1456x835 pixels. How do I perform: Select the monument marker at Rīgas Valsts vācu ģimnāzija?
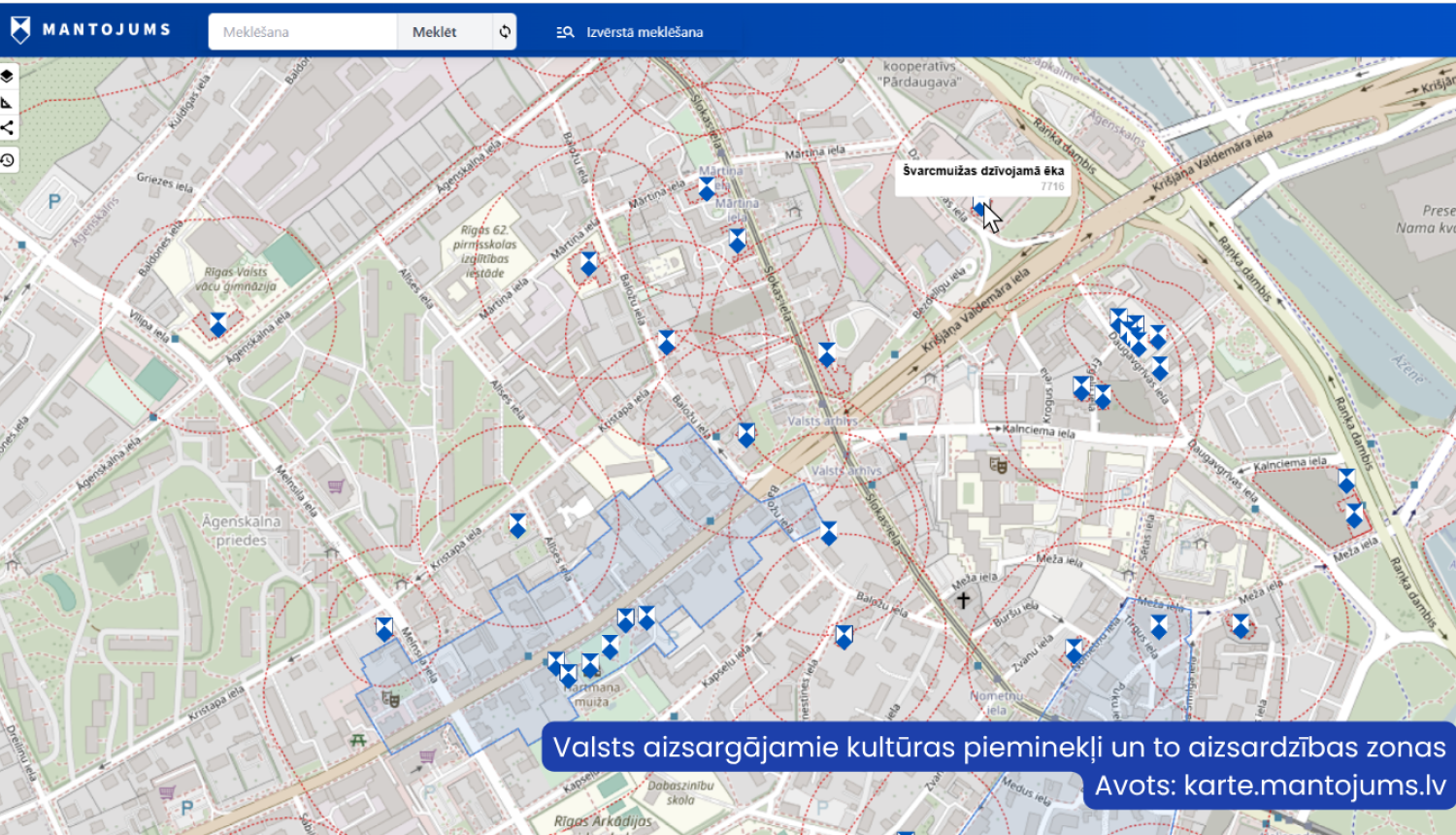pos(218,324)
